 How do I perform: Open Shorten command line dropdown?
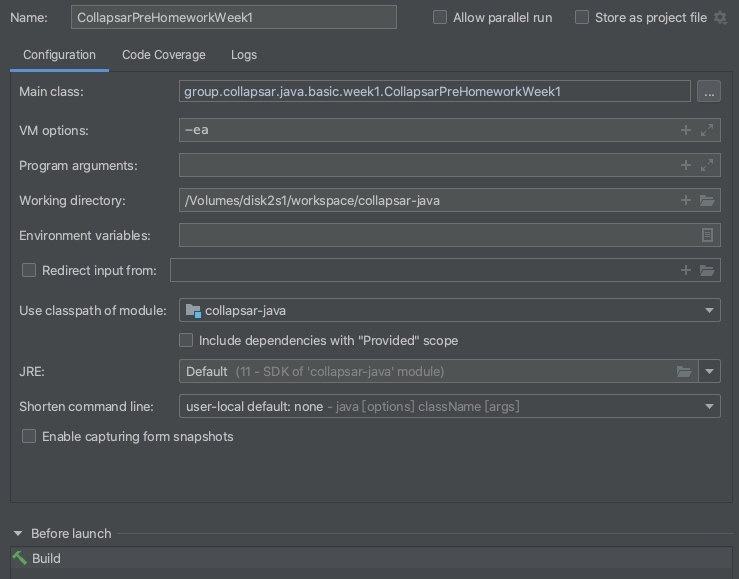click(710, 406)
